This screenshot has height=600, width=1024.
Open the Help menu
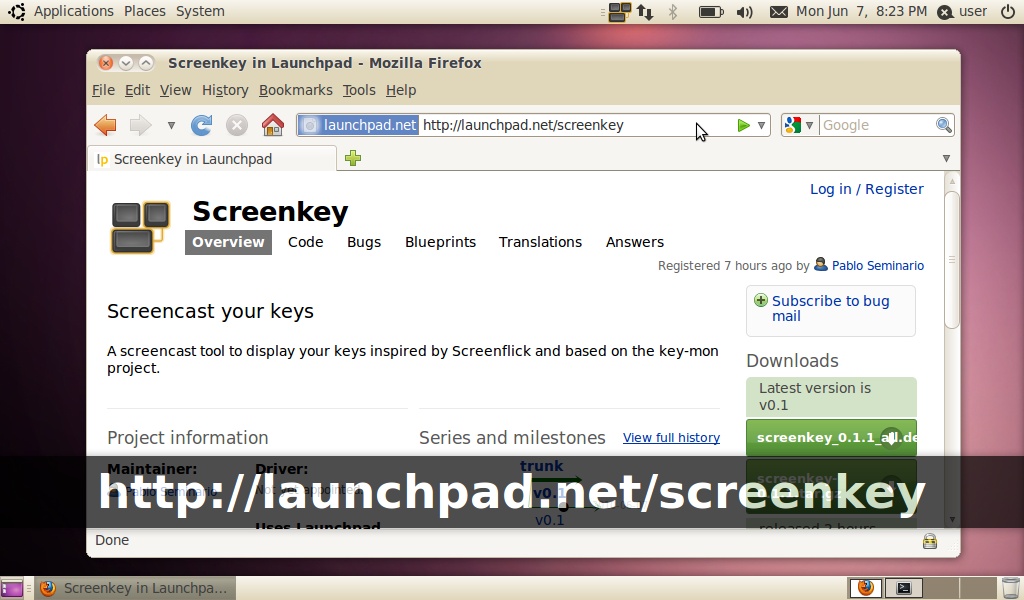(x=400, y=90)
